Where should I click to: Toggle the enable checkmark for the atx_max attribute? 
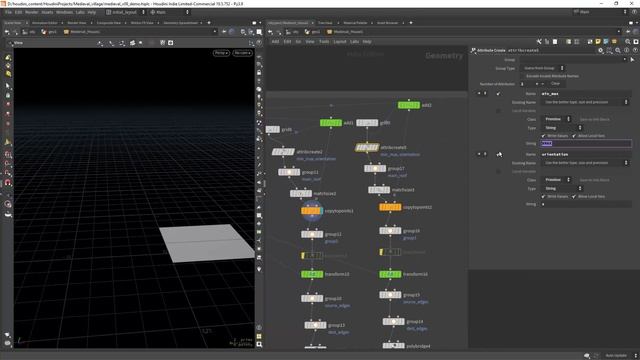pyautogui.click(x=498, y=94)
